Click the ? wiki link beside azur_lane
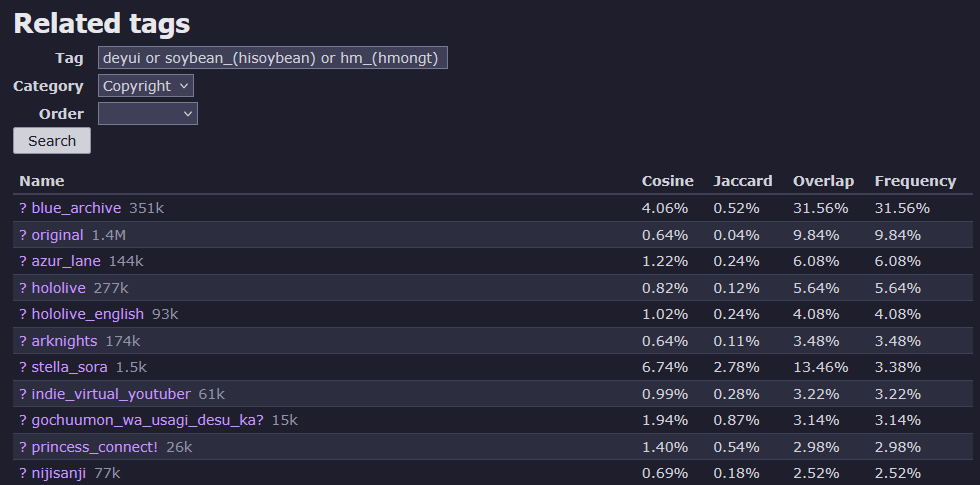This screenshot has height=485, width=980. tap(23, 261)
